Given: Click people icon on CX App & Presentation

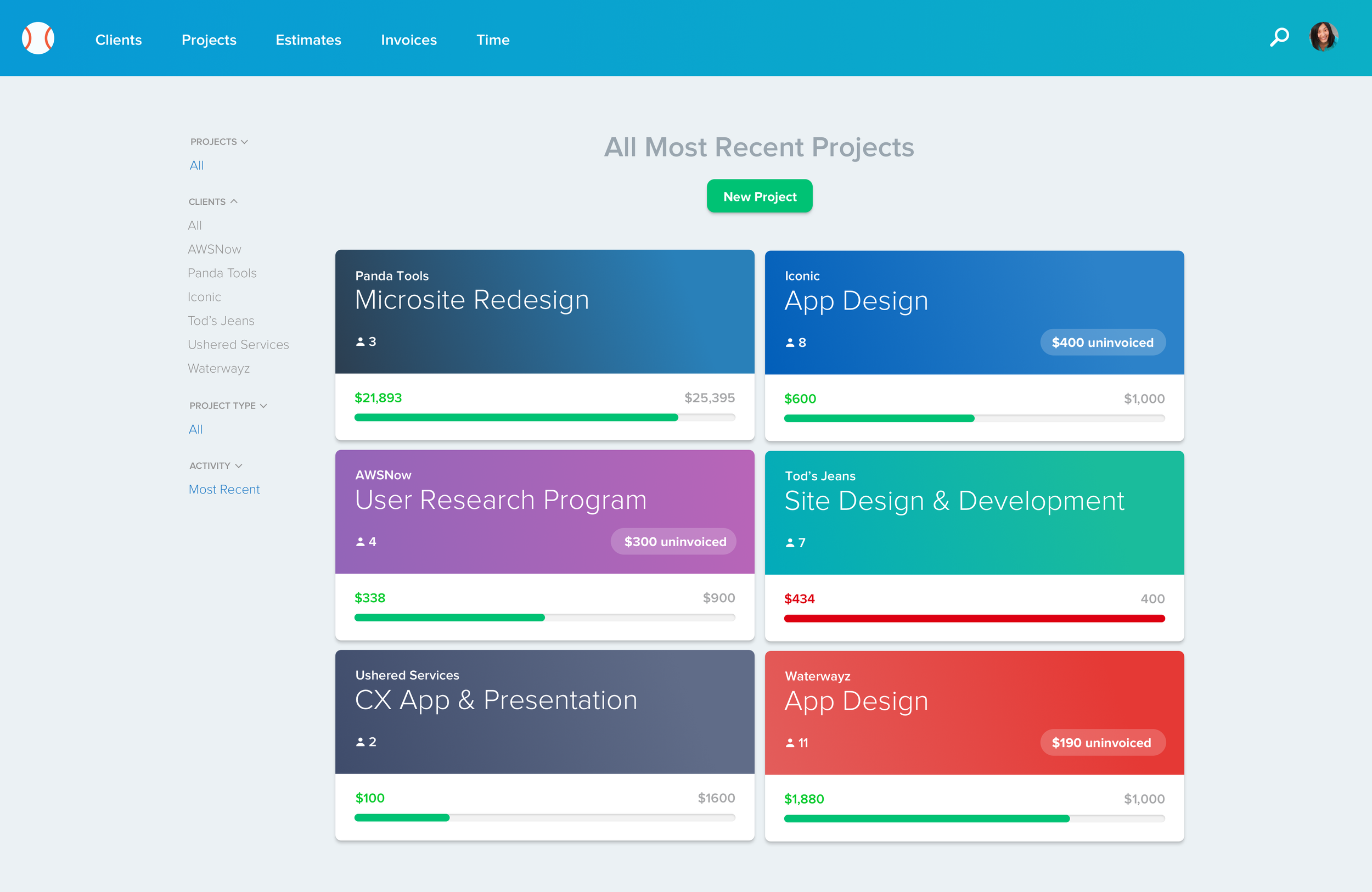Looking at the screenshot, I should click(x=361, y=742).
